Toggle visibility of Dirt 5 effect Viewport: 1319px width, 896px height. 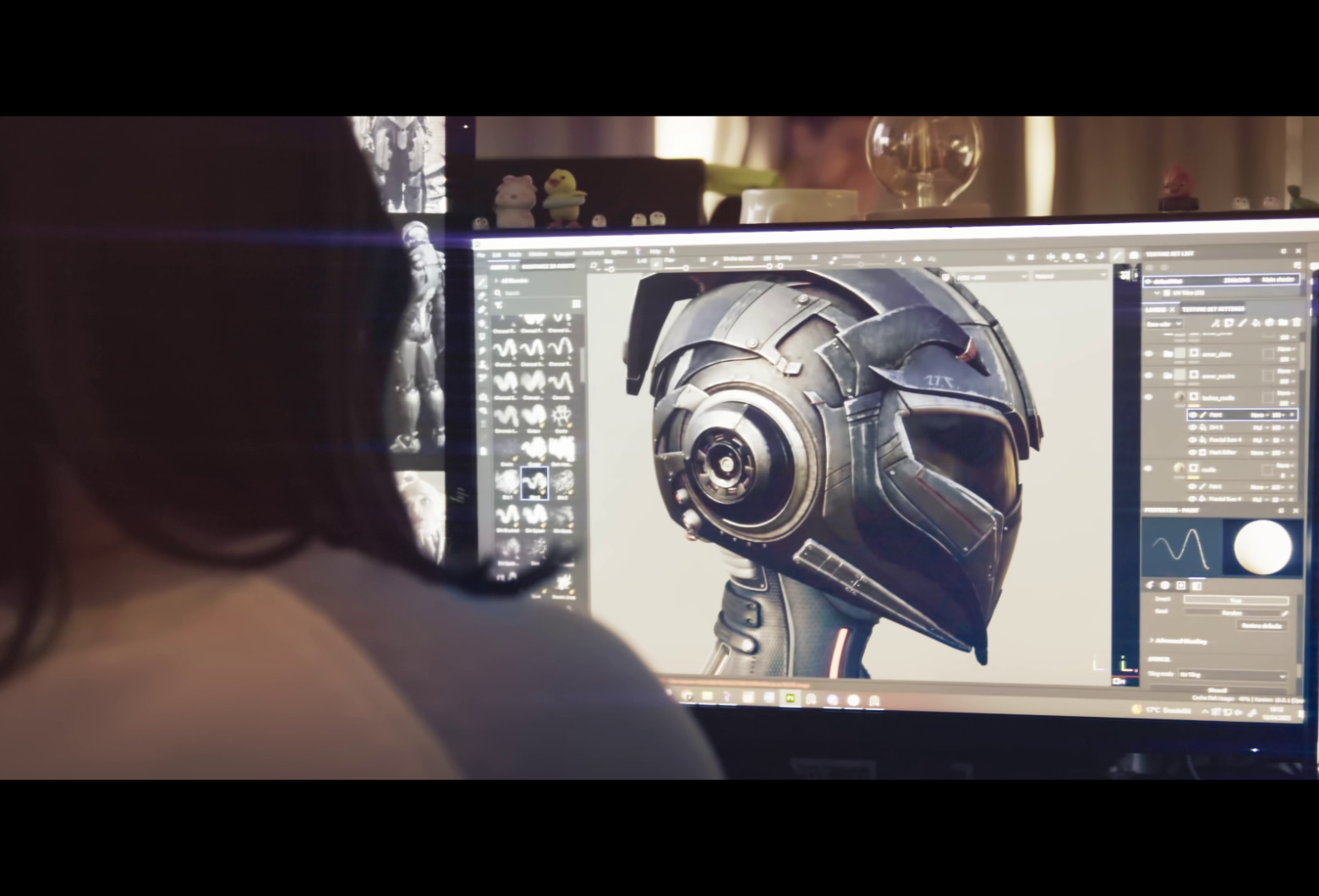[x=1192, y=429]
